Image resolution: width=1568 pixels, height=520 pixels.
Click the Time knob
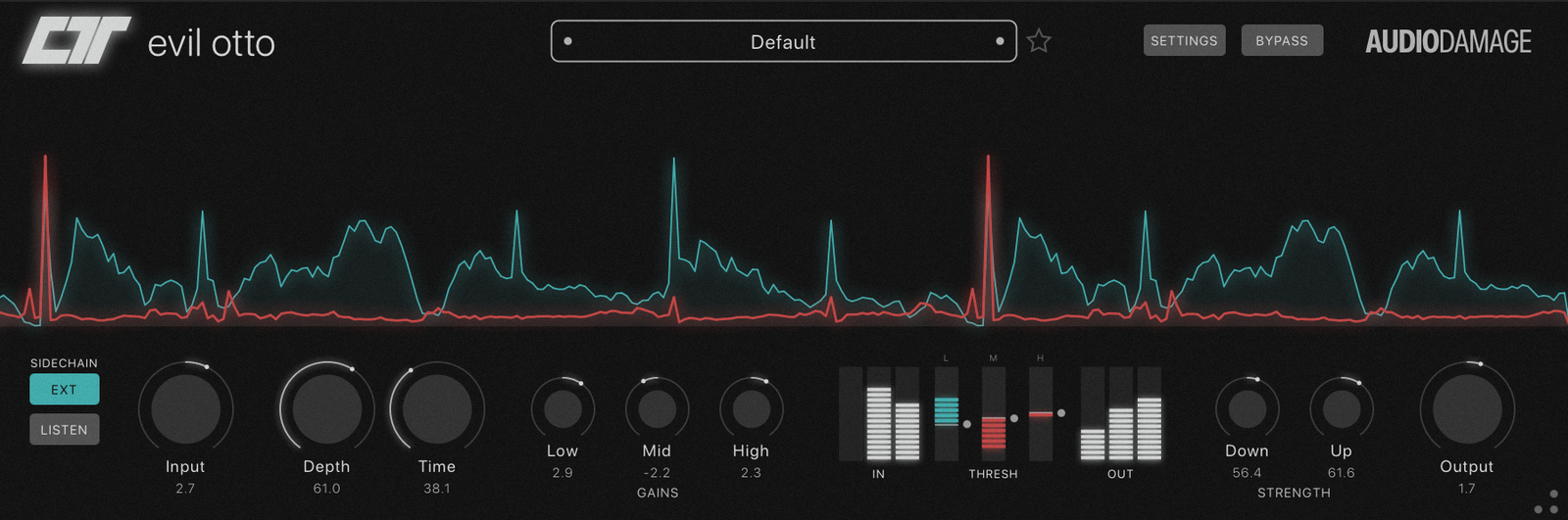pos(437,408)
